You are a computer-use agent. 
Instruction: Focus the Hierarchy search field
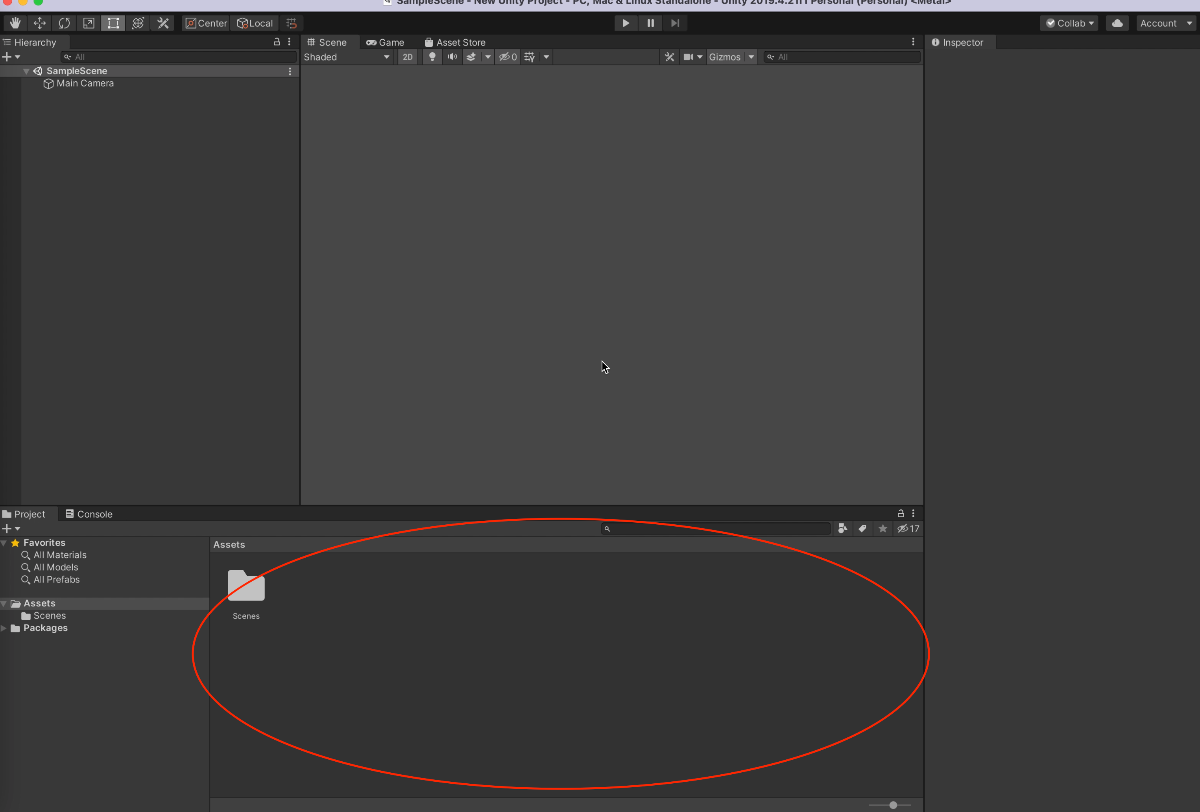[x=178, y=57]
